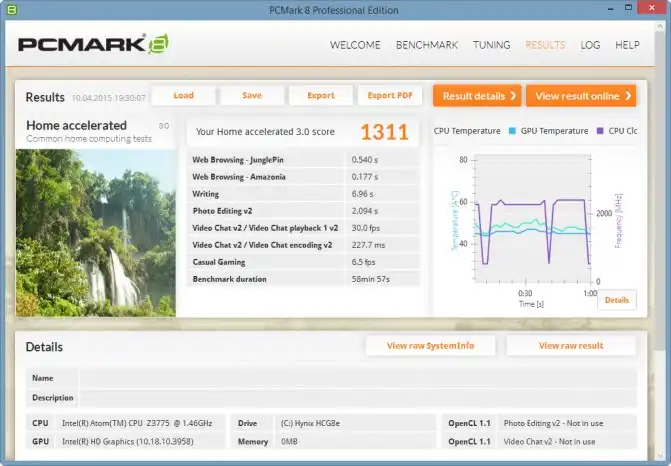
Task: Open the Welcome tab
Action: [355, 45]
